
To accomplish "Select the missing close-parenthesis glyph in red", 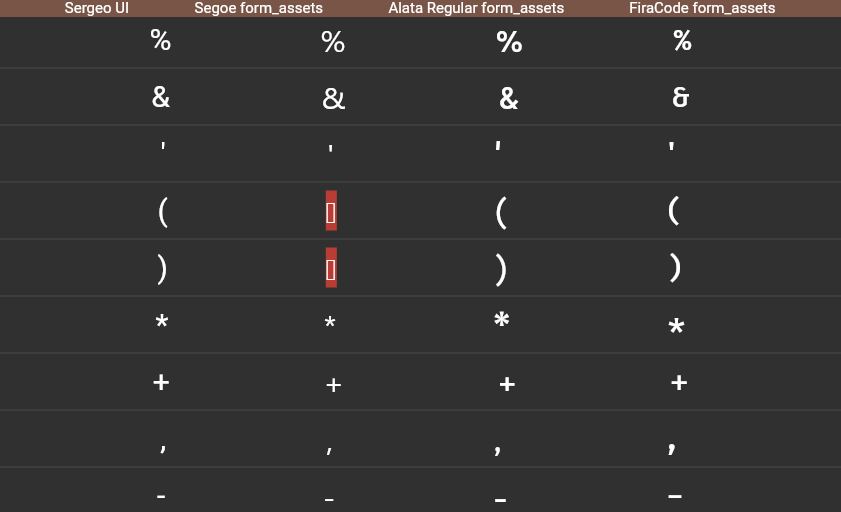I will 331,268.
